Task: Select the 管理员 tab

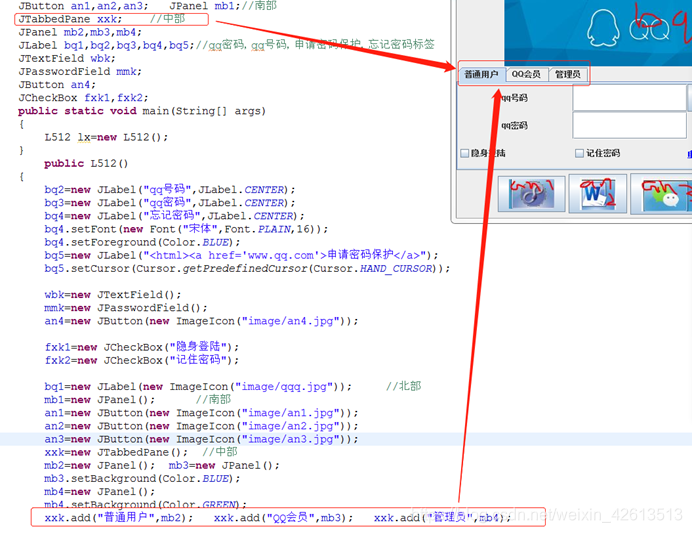Action: [x=568, y=74]
